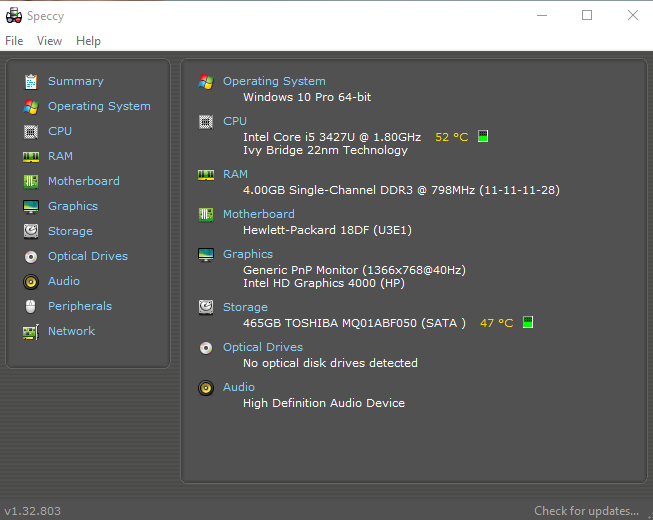
Task: Click the Network card icon in sidebar
Action: point(31,332)
